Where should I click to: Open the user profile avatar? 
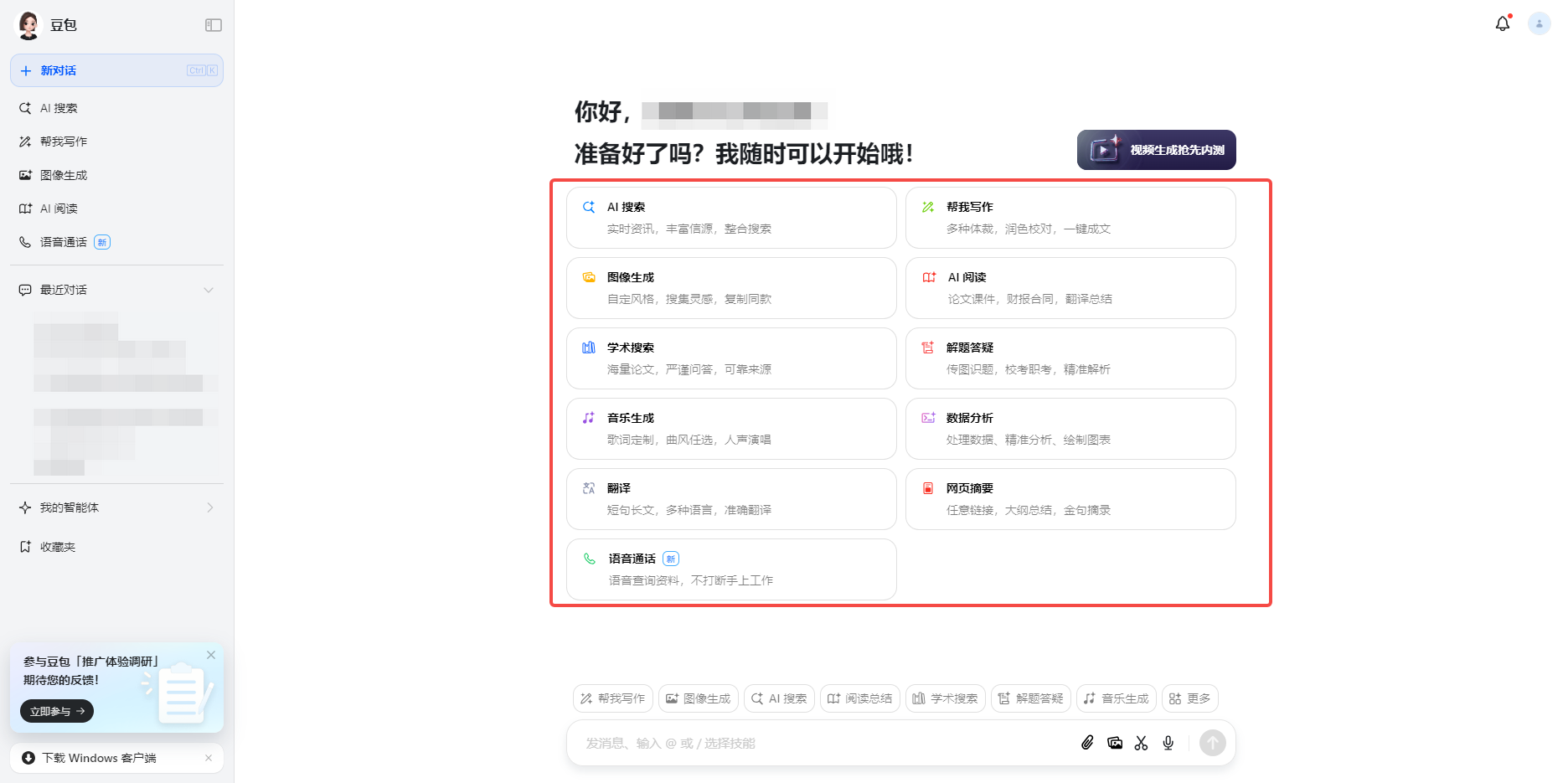tap(1540, 23)
